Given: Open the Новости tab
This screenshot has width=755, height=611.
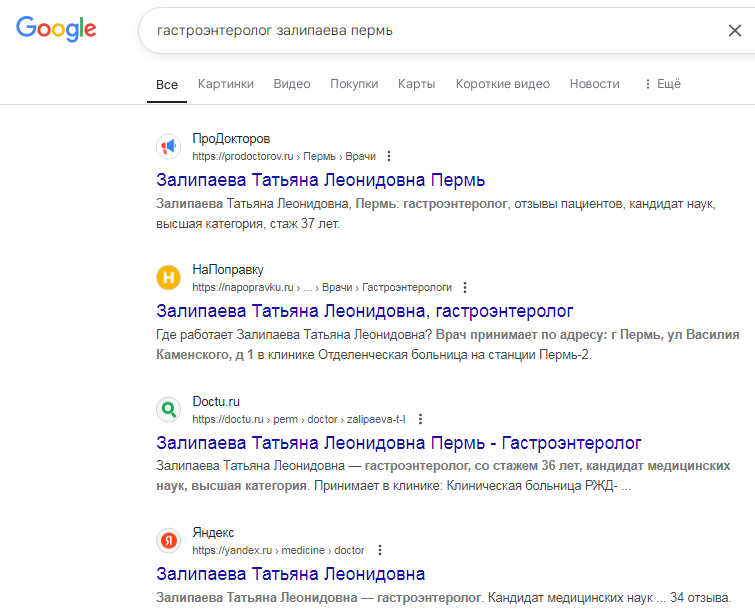Looking at the screenshot, I should click(595, 84).
